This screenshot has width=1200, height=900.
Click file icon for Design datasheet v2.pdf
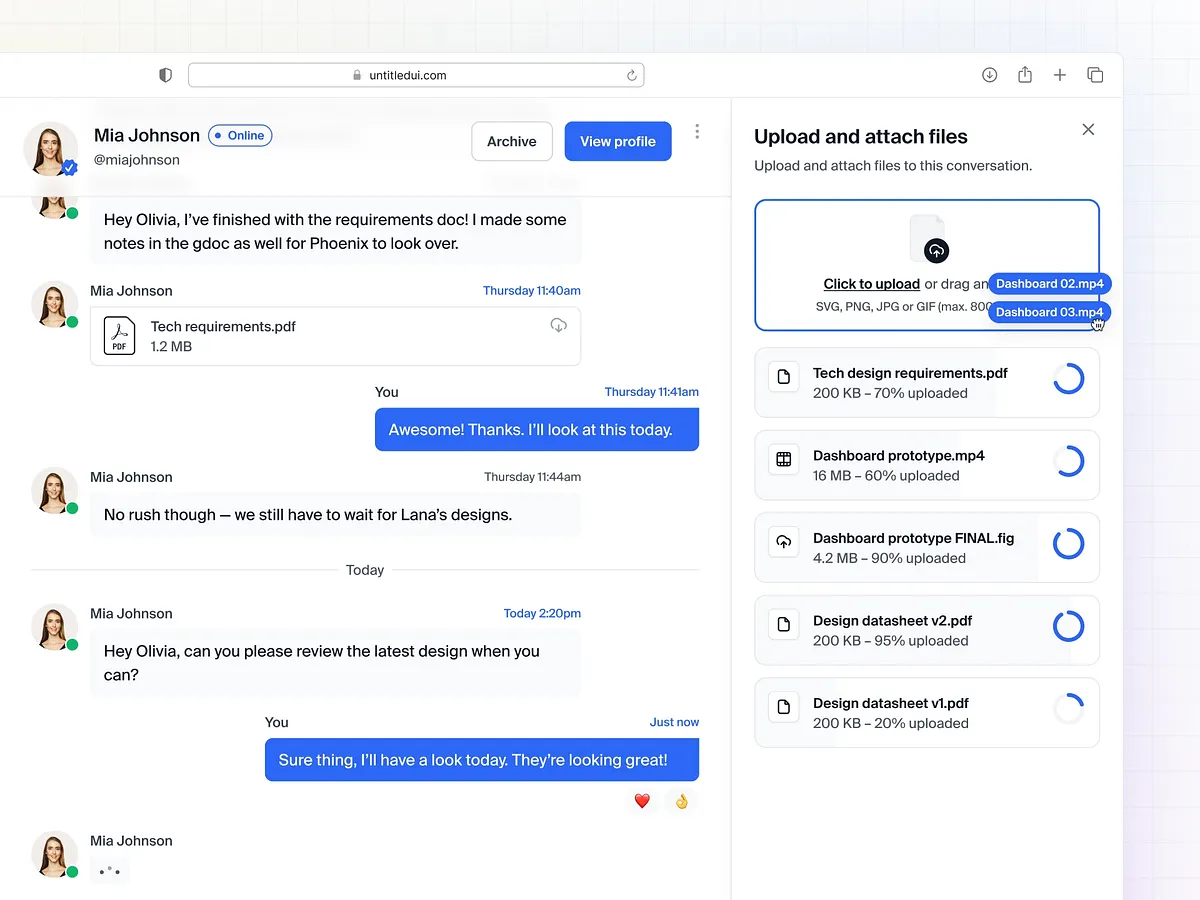click(784, 624)
